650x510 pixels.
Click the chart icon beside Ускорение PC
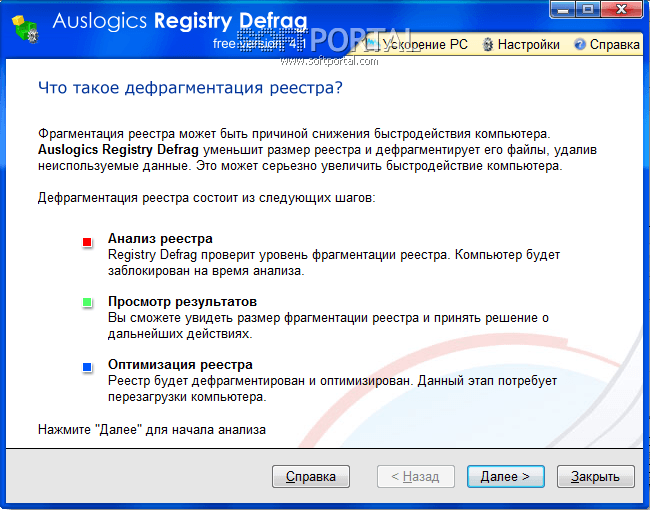(x=372, y=44)
